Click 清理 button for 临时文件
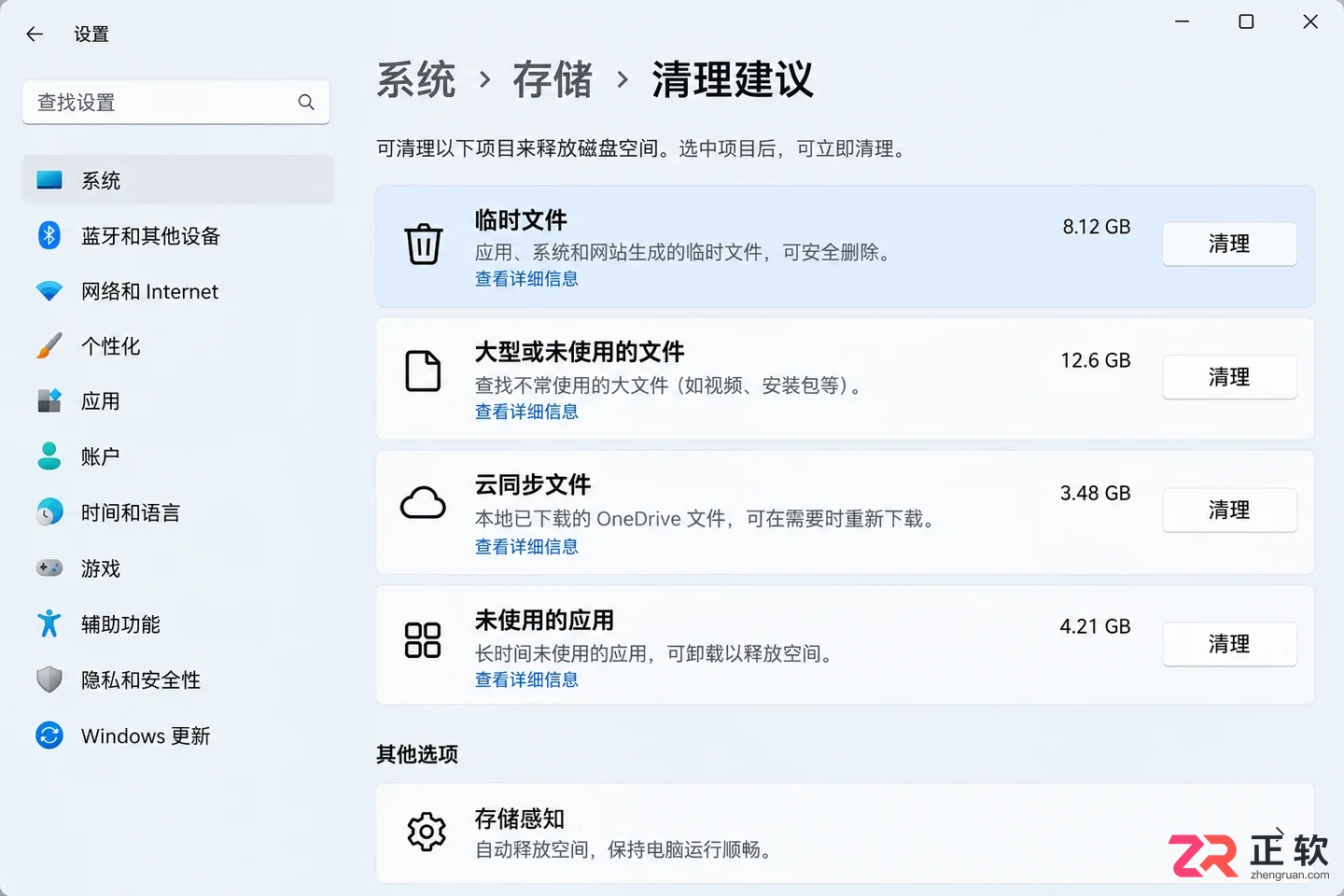Image resolution: width=1344 pixels, height=896 pixels. pyautogui.click(x=1229, y=244)
